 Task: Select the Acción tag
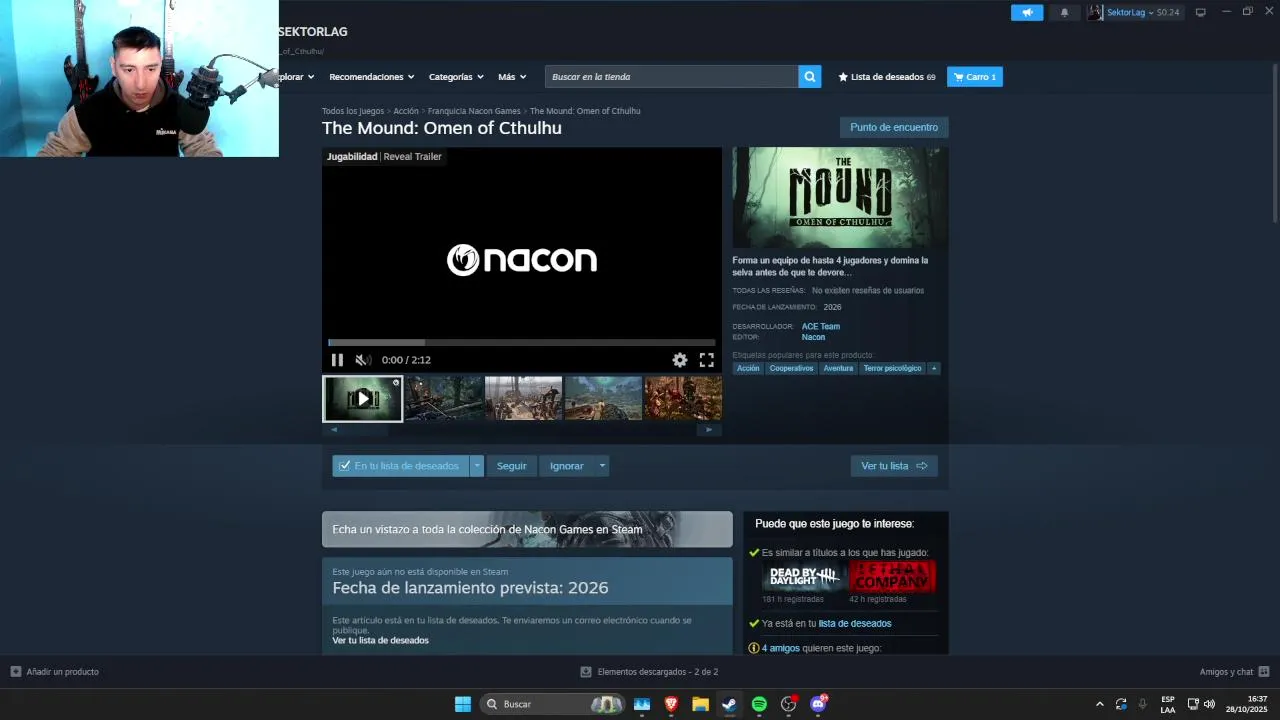pyautogui.click(x=748, y=368)
